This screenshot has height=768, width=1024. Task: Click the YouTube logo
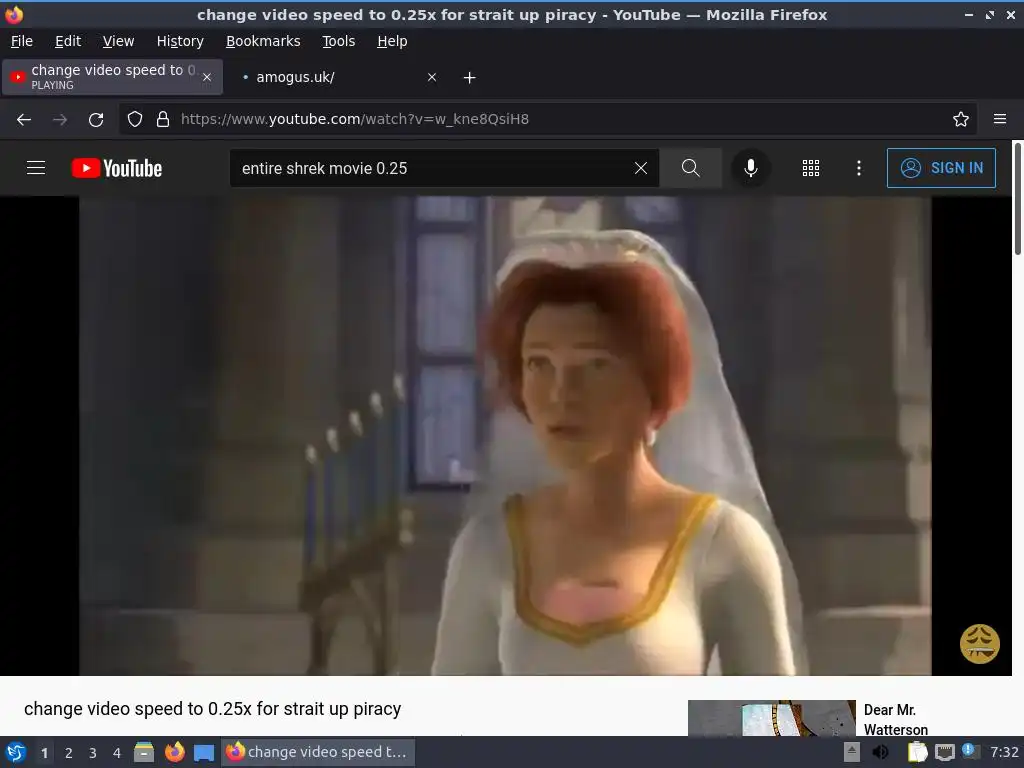point(117,168)
